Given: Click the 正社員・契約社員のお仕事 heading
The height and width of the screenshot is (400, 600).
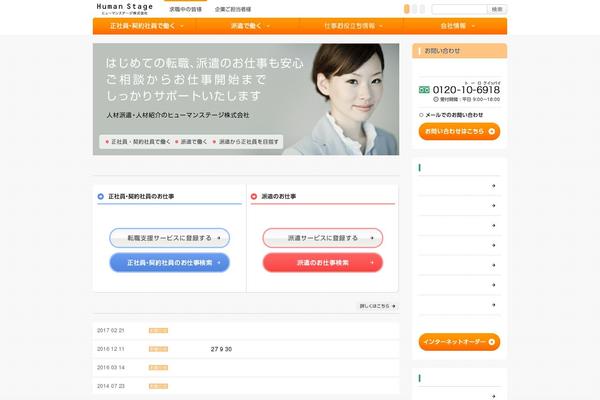Looking at the screenshot, I should tap(141, 196).
